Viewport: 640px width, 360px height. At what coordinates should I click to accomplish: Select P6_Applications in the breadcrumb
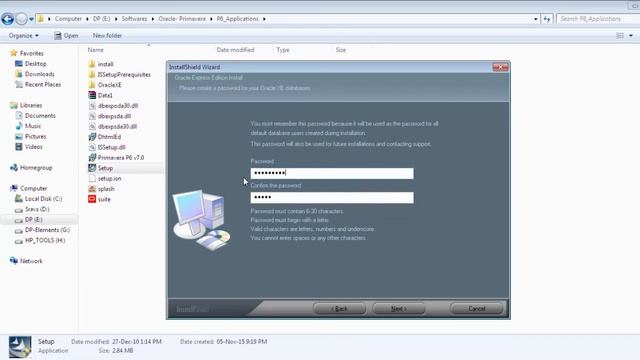[238, 19]
